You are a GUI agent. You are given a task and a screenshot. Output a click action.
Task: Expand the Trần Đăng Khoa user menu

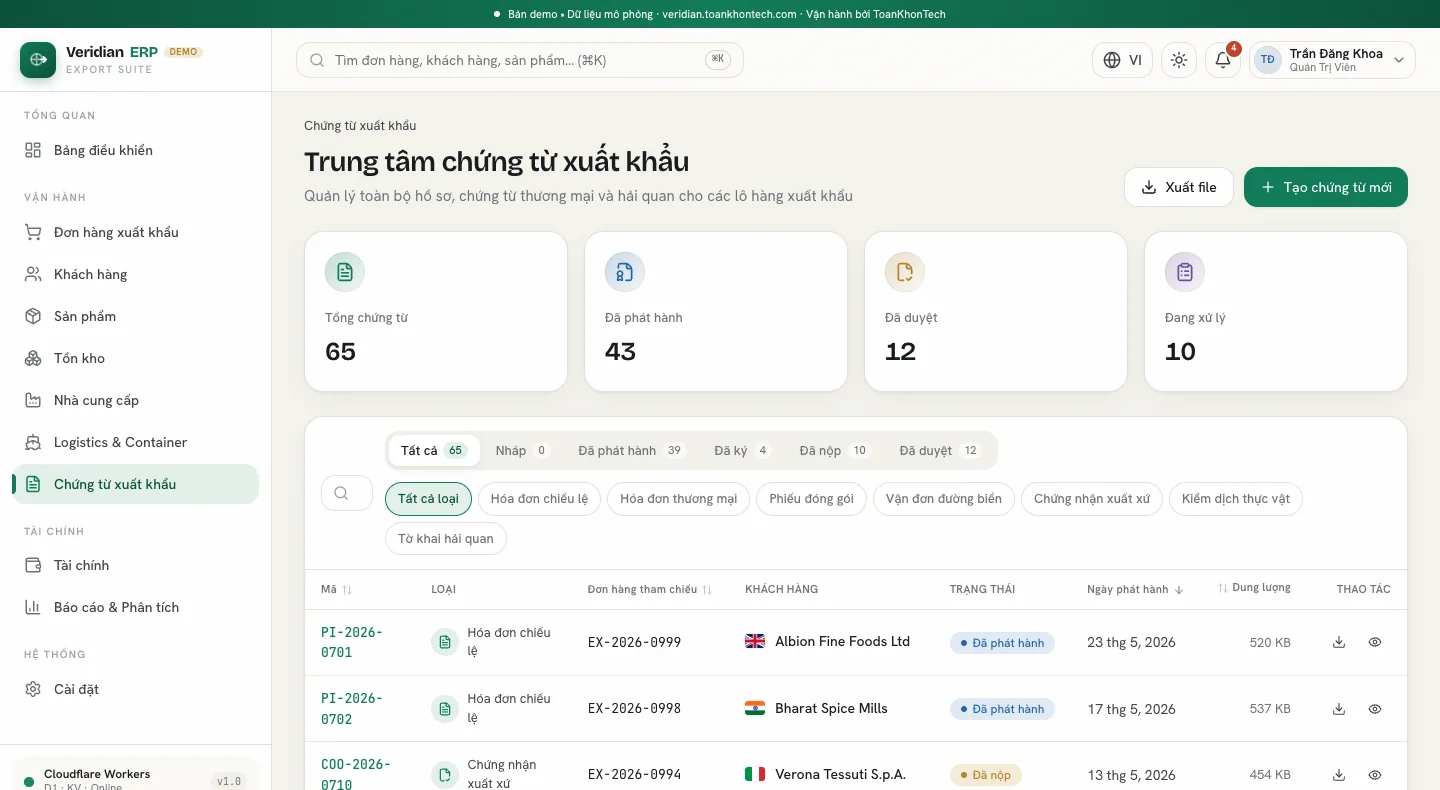coord(1332,60)
